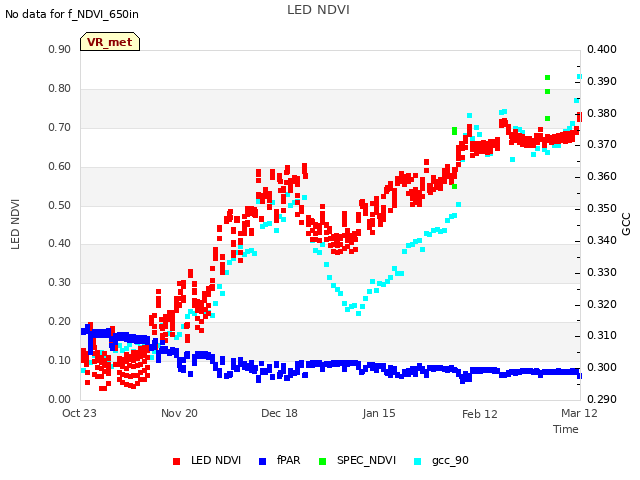Viewport: 640px width, 480px height.
Task: Select the cyan gcc_90 legend swatch
Action: coord(418,461)
